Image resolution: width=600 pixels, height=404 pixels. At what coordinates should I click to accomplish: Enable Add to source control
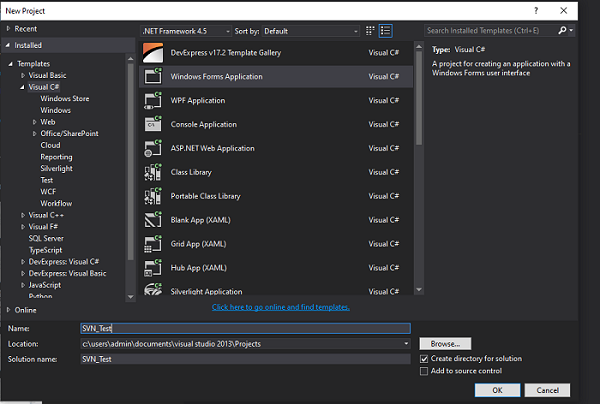425,371
